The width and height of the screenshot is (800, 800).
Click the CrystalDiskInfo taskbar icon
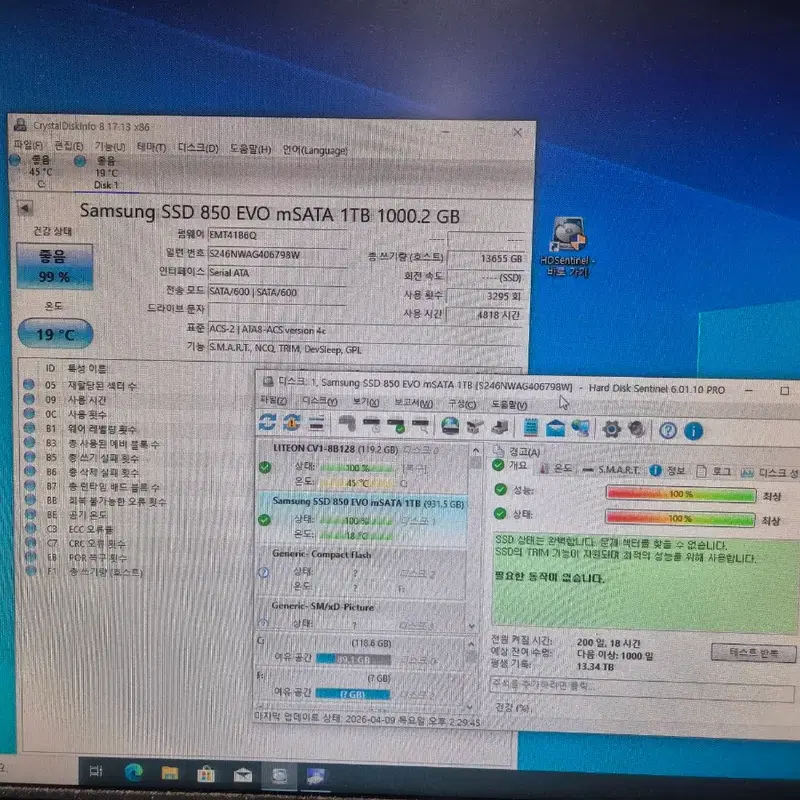(x=279, y=777)
